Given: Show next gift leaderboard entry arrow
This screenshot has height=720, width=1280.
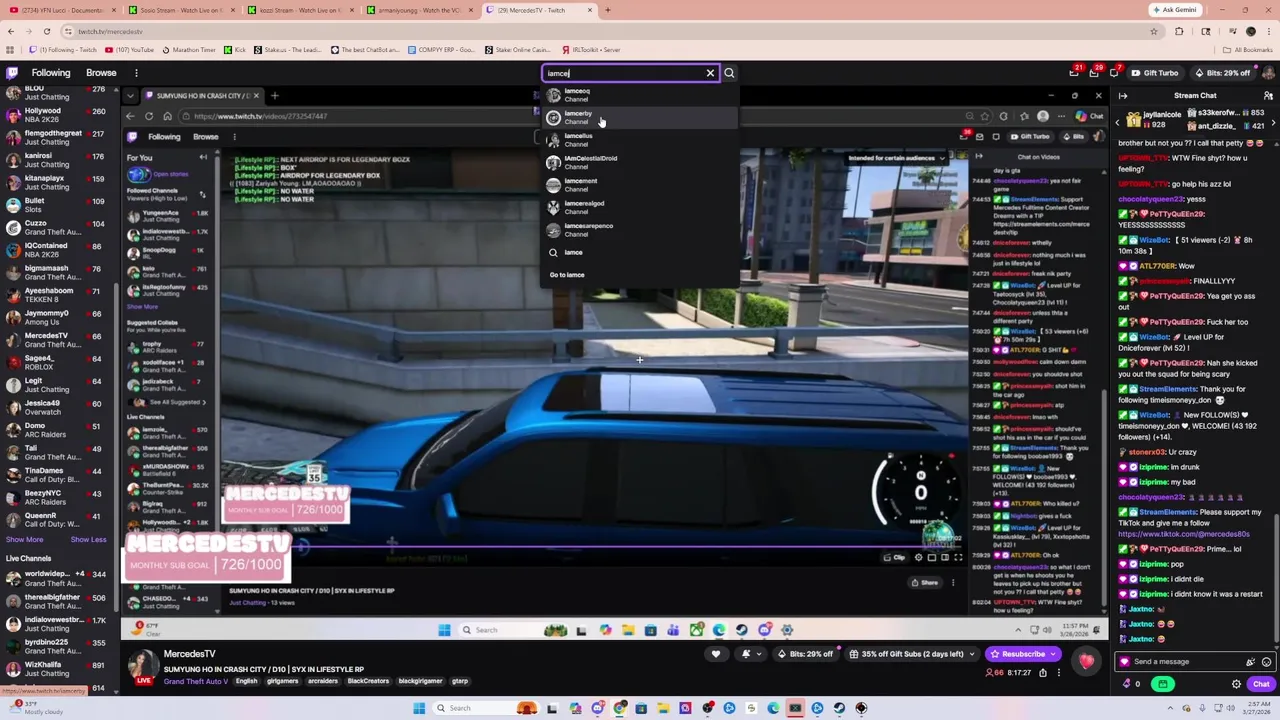Looking at the screenshot, I should (x=1273, y=122).
